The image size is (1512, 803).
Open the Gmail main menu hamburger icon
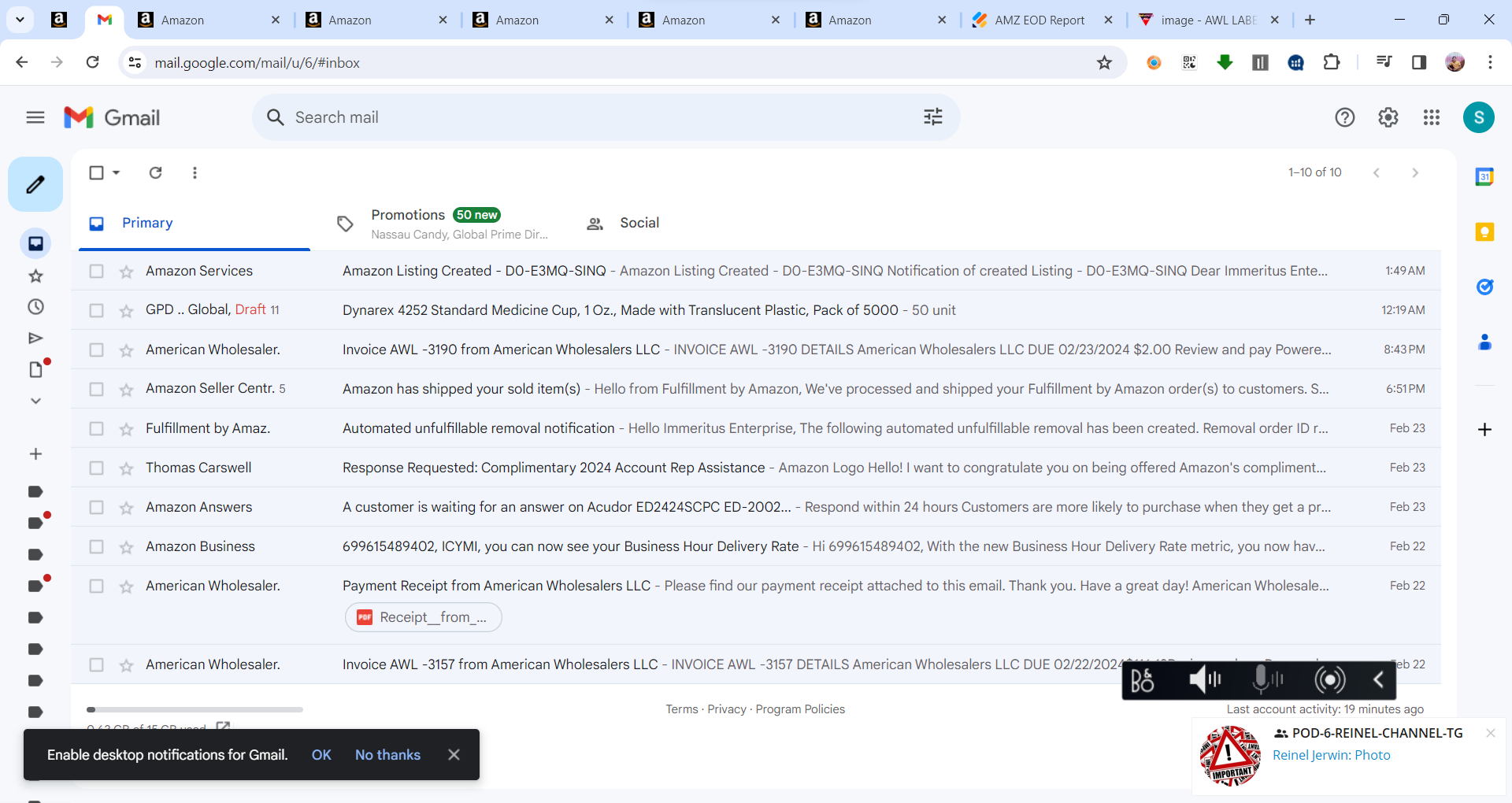click(35, 117)
